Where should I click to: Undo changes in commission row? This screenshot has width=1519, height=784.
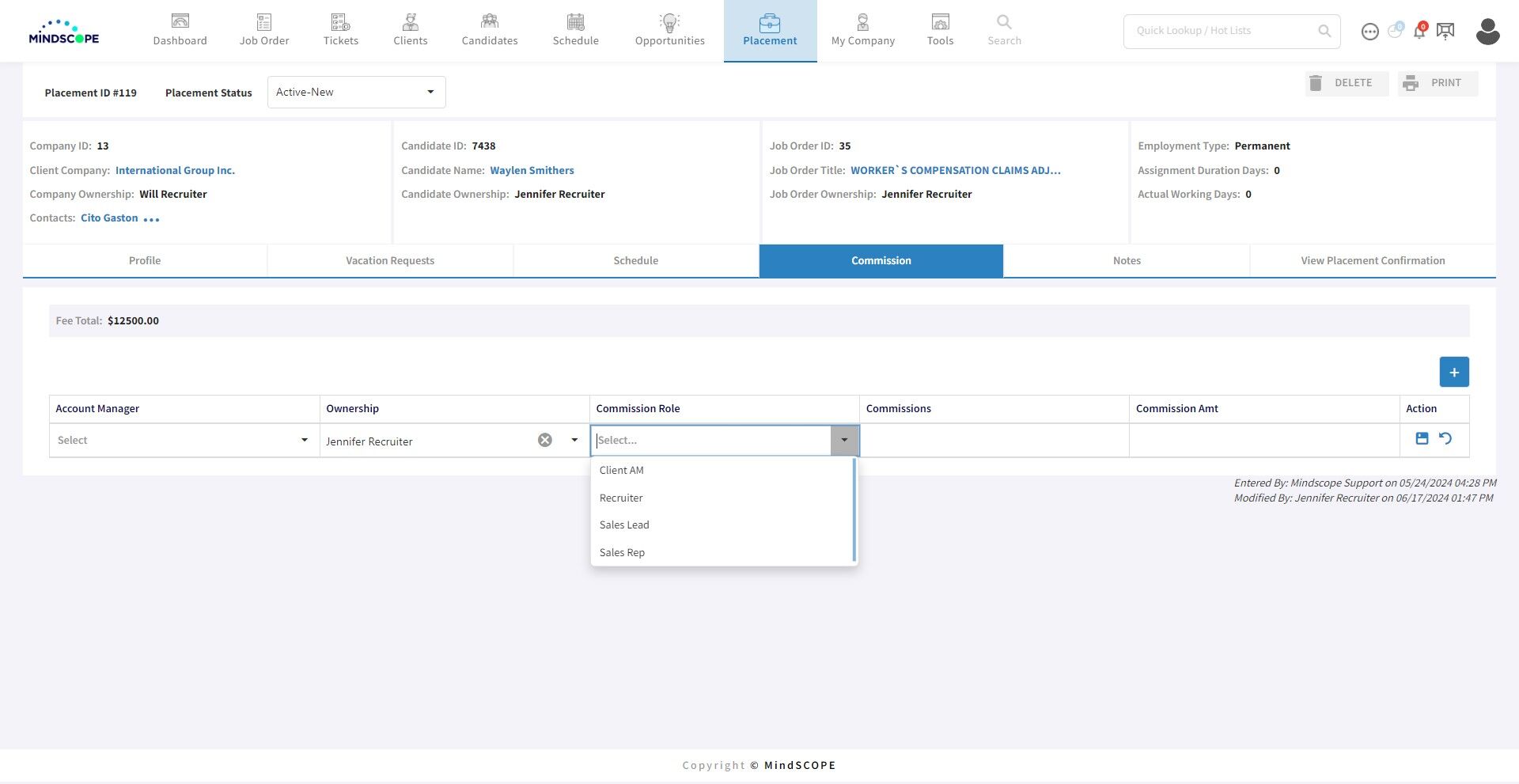point(1445,438)
